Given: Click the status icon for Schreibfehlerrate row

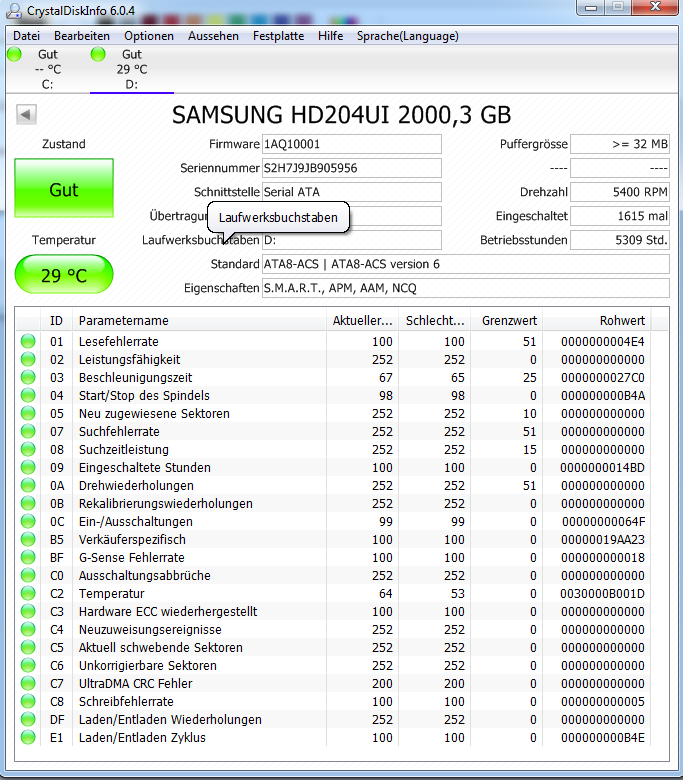Looking at the screenshot, I should pos(28,701).
